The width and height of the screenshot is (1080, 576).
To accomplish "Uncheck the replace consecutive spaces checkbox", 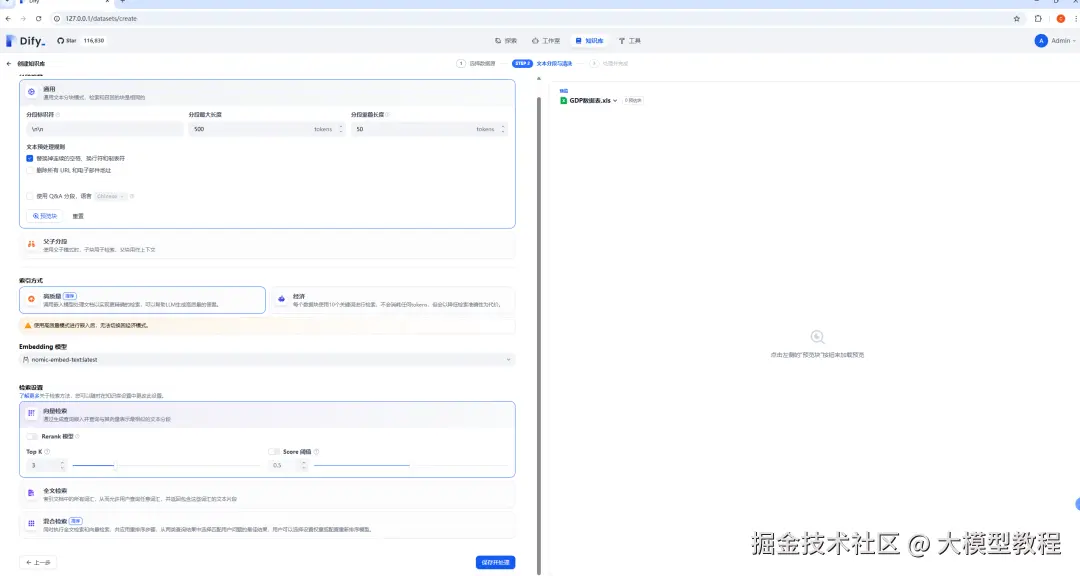I will [x=30, y=158].
